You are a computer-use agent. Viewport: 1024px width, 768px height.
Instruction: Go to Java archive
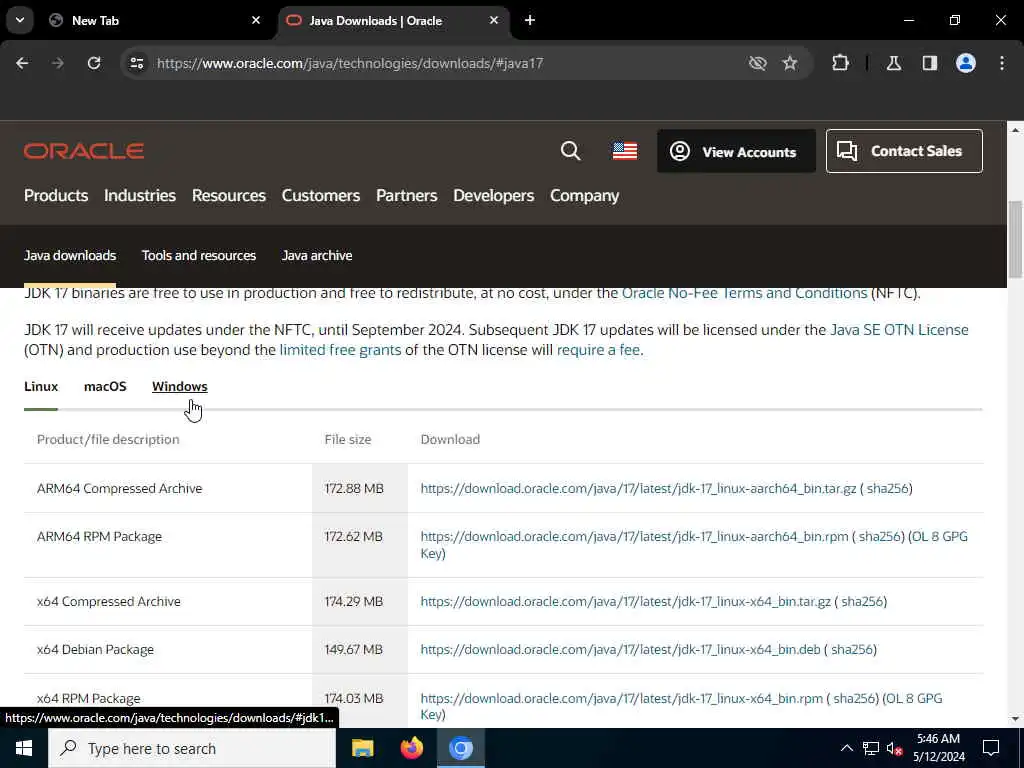(x=317, y=255)
